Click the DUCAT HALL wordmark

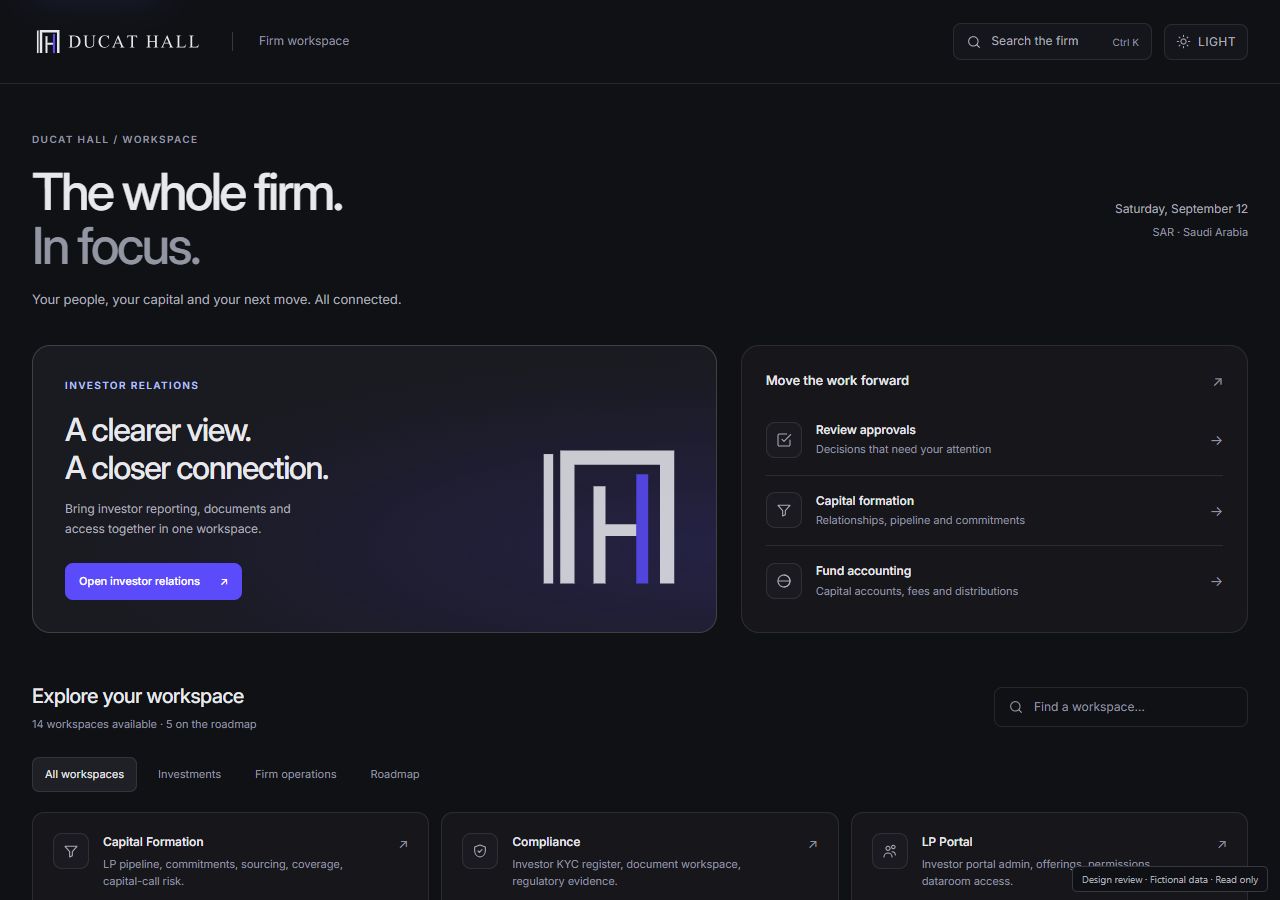[134, 42]
